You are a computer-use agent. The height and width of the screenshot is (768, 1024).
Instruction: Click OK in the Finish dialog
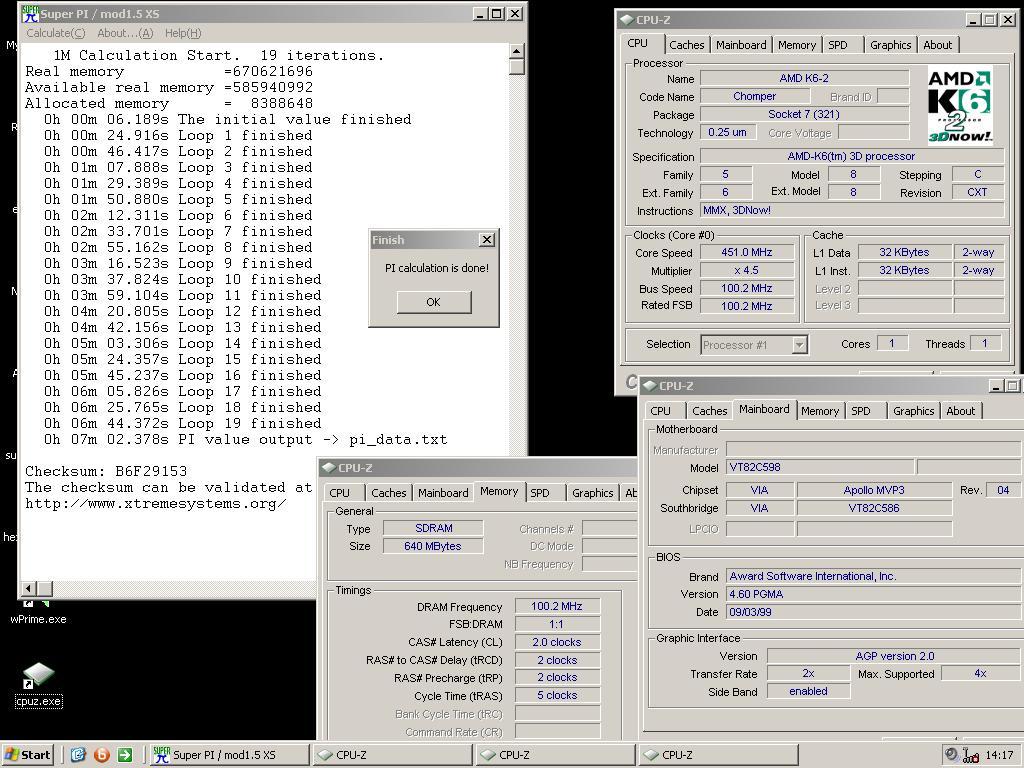pyautogui.click(x=434, y=302)
